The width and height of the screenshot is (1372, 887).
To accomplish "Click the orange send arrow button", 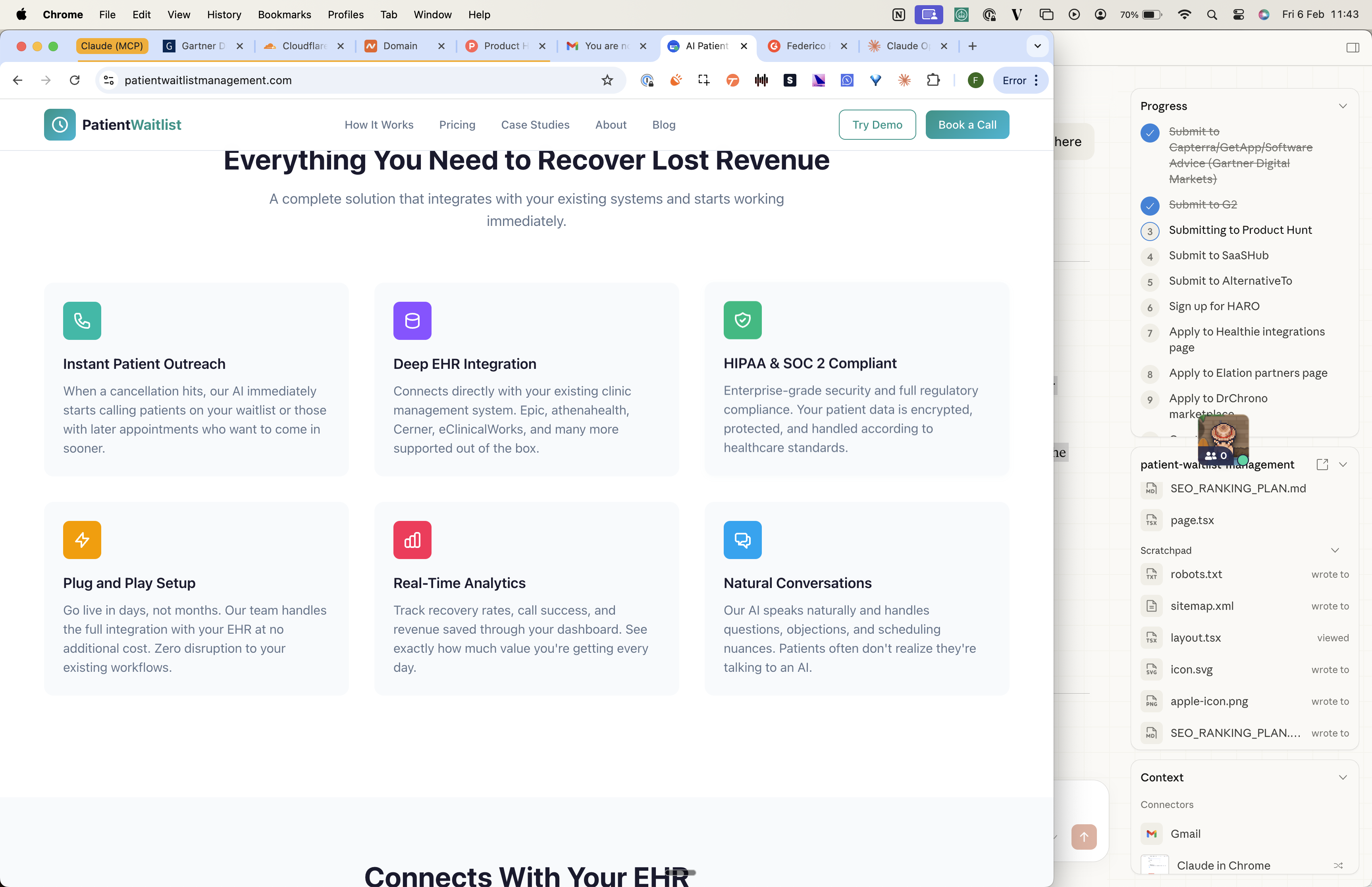I will [x=1083, y=836].
